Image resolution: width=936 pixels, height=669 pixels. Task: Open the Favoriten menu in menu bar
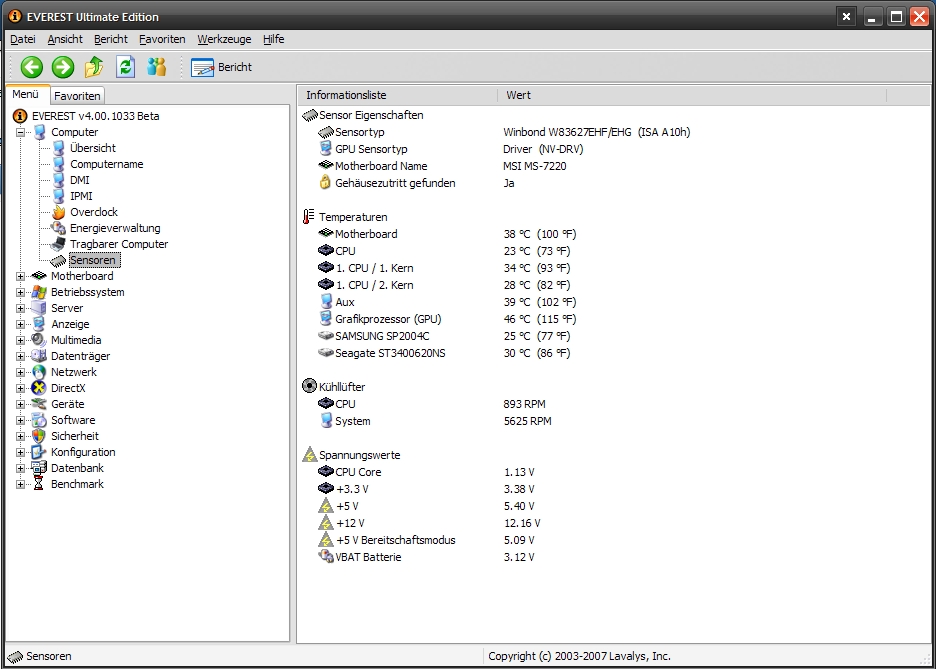[x=162, y=39]
